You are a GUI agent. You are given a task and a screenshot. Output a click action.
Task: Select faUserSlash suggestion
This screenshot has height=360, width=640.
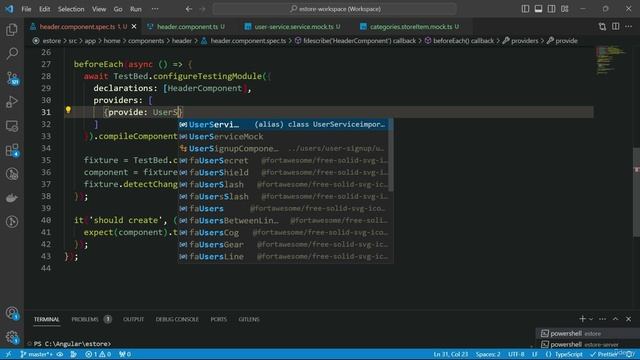click(x=284, y=184)
